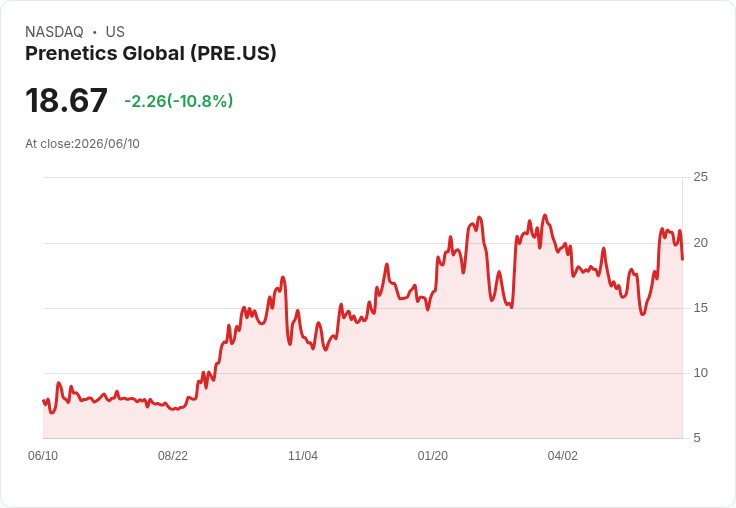Viewport: 736px width, 508px height.
Task: Click the rightmost end of the price line
Action: [682, 259]
